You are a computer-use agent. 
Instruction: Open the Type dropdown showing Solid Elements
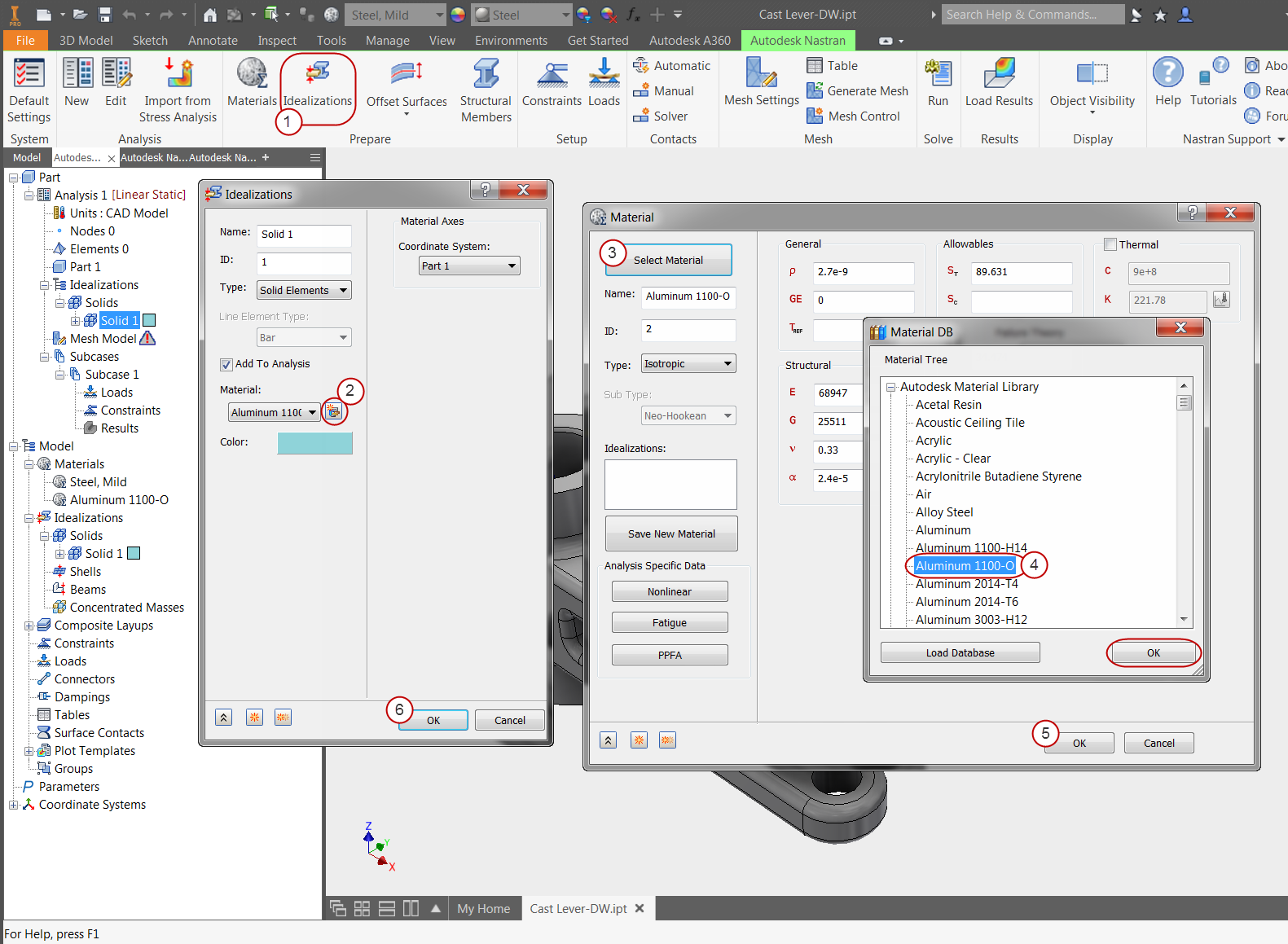coord(304,290)
